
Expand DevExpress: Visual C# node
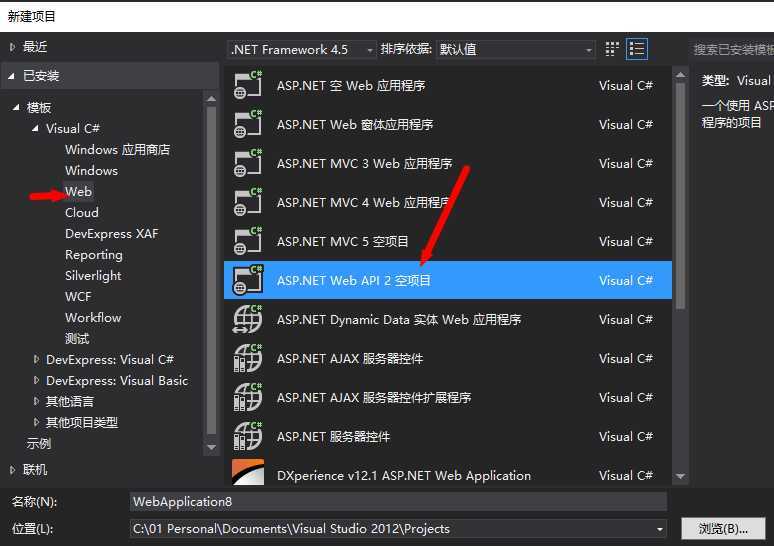click(36, 359)
